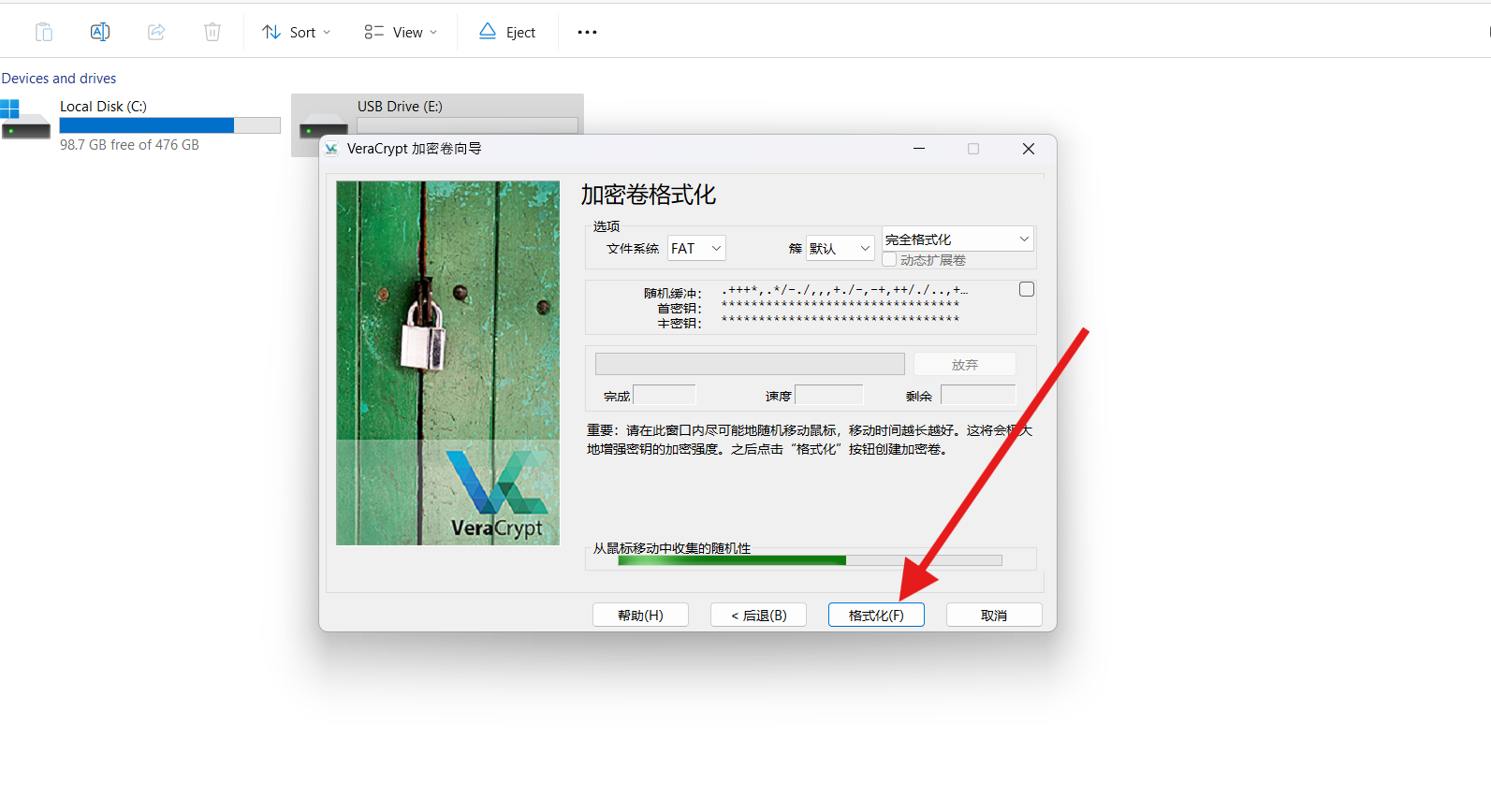Click the VeraCrypt padlock image
The image size is (1491, 812).
click(x=447, y=363)
